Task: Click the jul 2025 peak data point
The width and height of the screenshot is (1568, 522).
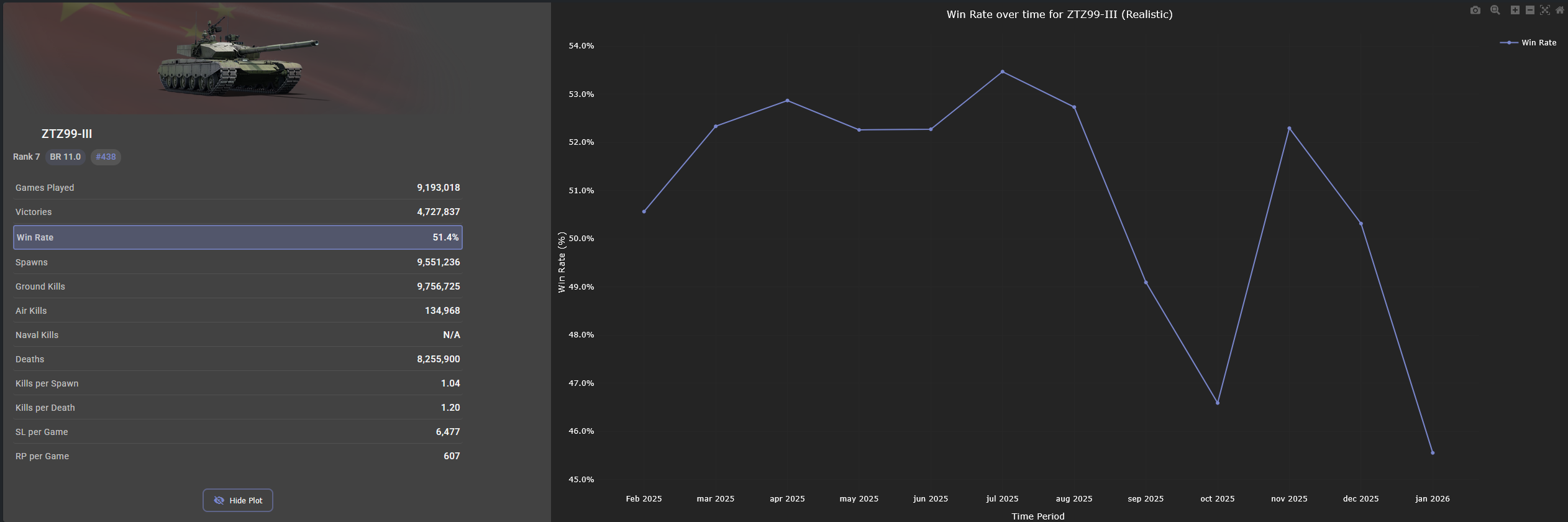Action: [1002, 72]
